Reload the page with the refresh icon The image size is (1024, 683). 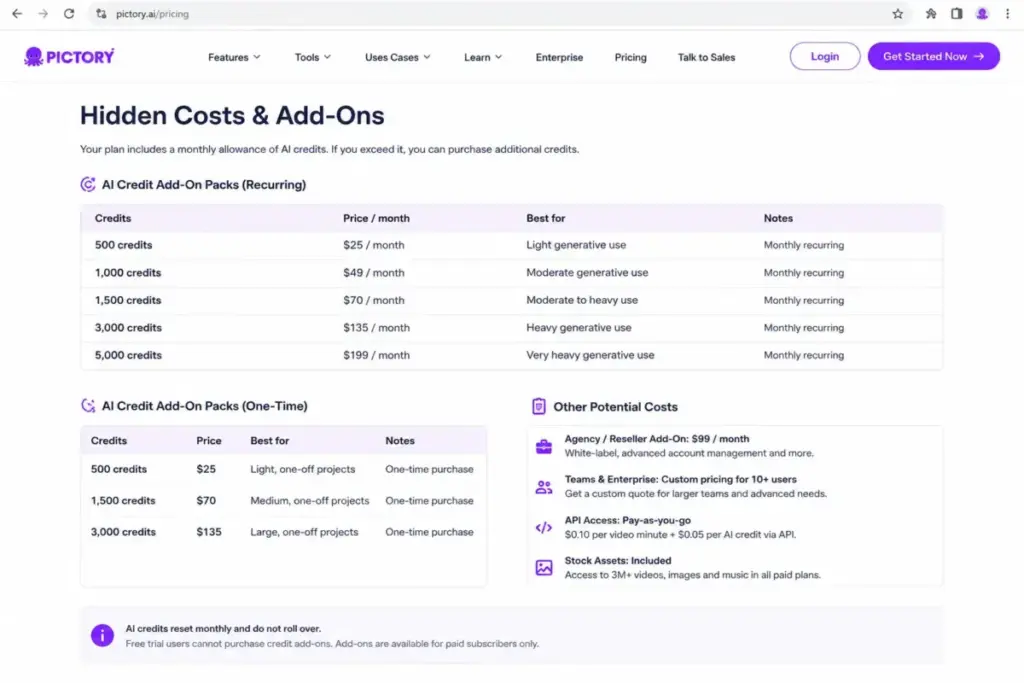pos(69,14)
